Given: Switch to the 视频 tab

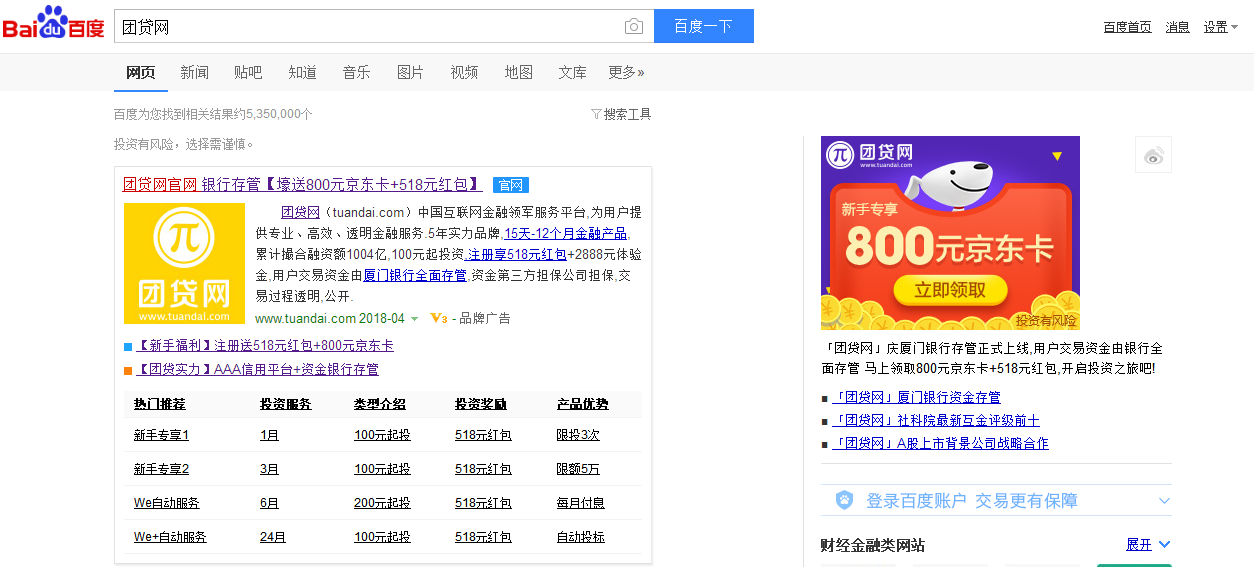Looking at the screenshot, I should (464, 72).
